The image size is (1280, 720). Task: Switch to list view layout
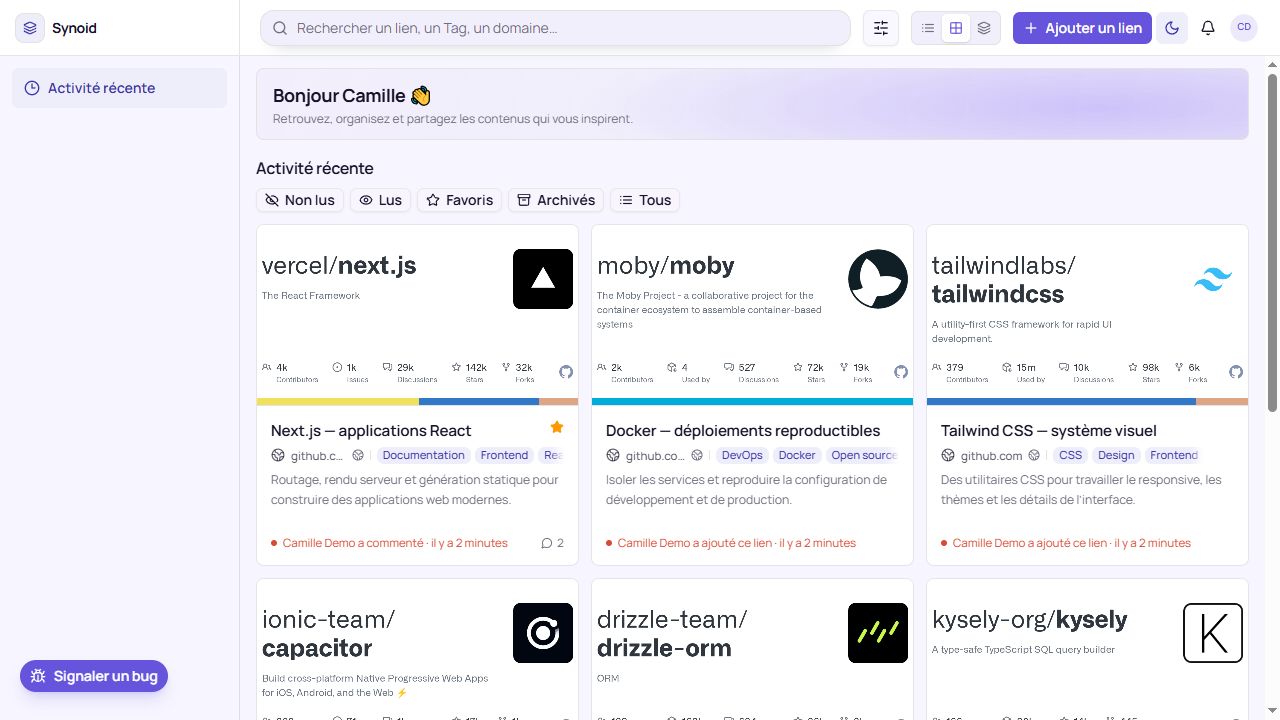(x=928, y=28)
